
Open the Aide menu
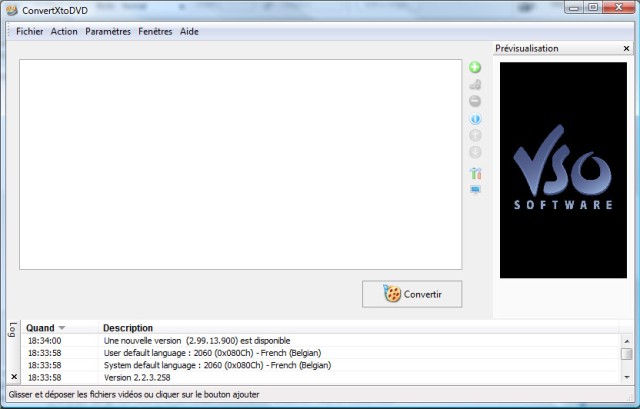189,31
